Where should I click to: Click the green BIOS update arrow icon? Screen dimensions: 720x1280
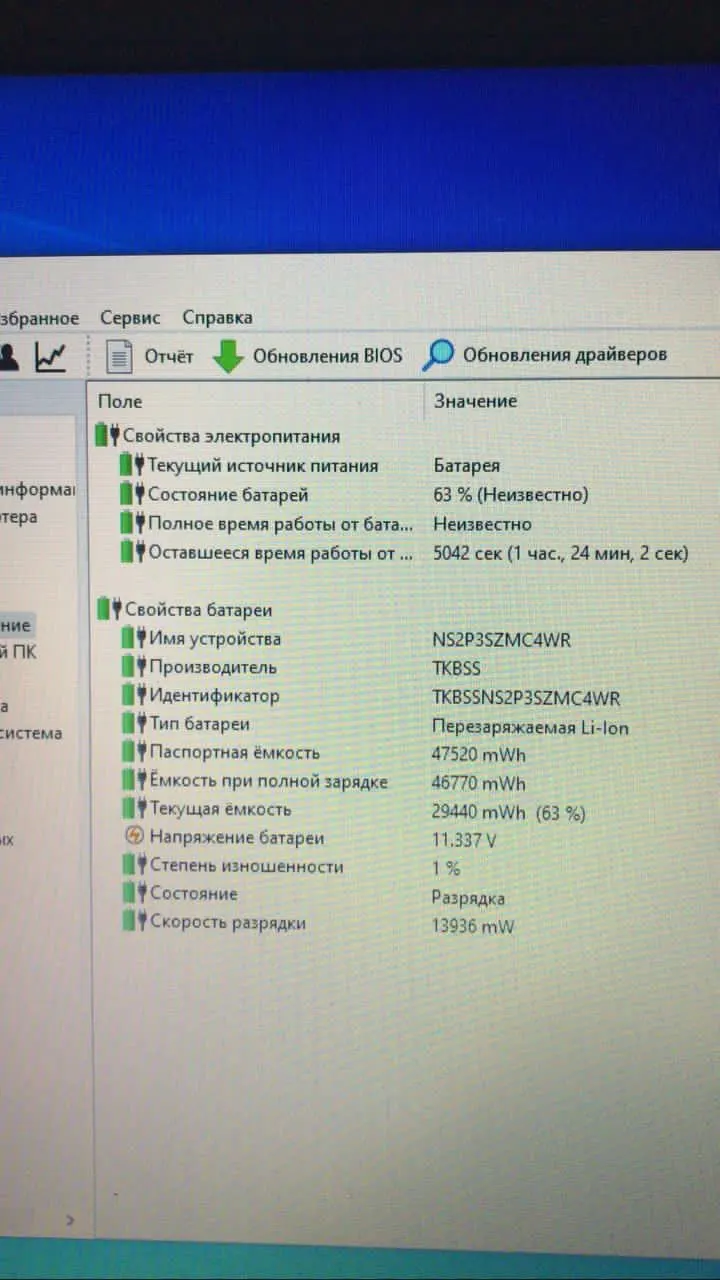pyautogui.click(x=228, y=356)
